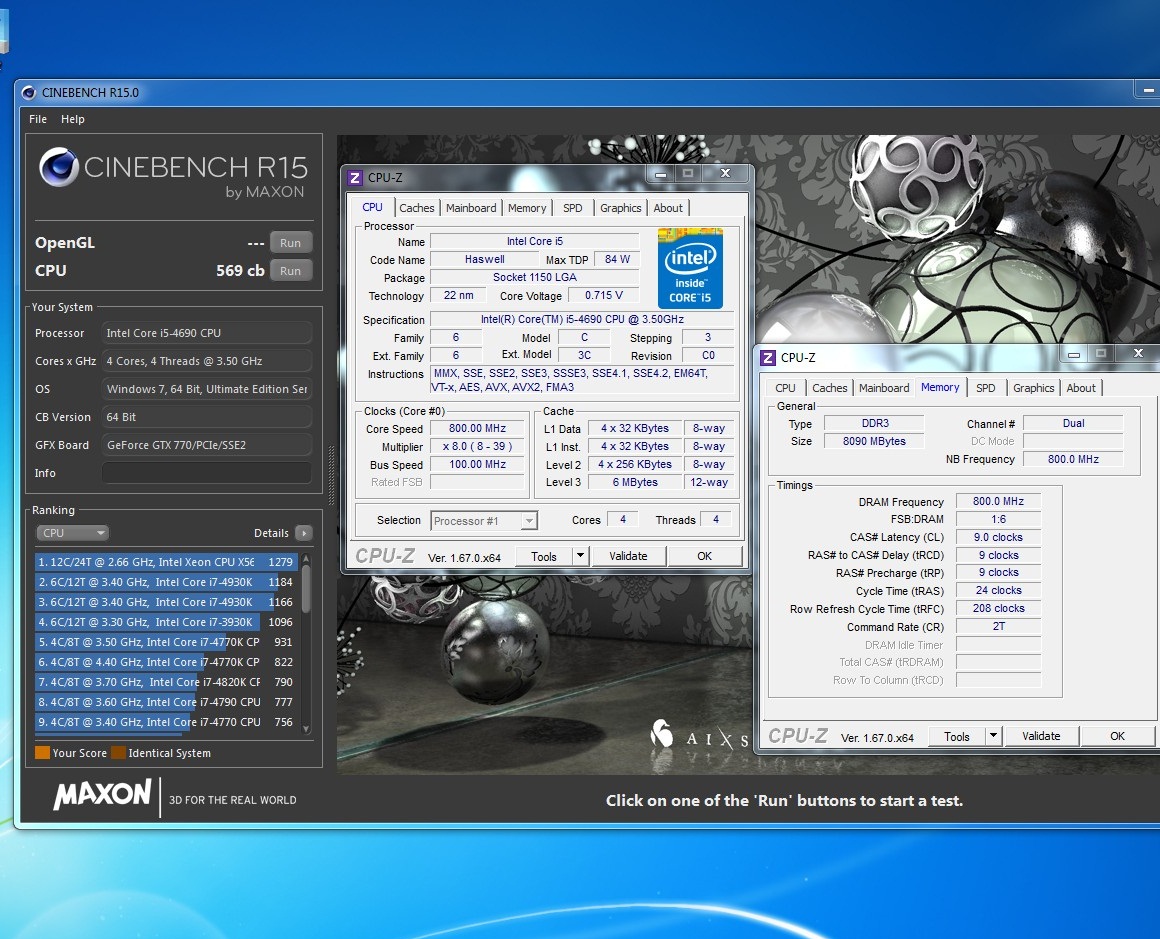Expand Tools dropdown arrow in CPU-Z Memory window

(994, 736)
